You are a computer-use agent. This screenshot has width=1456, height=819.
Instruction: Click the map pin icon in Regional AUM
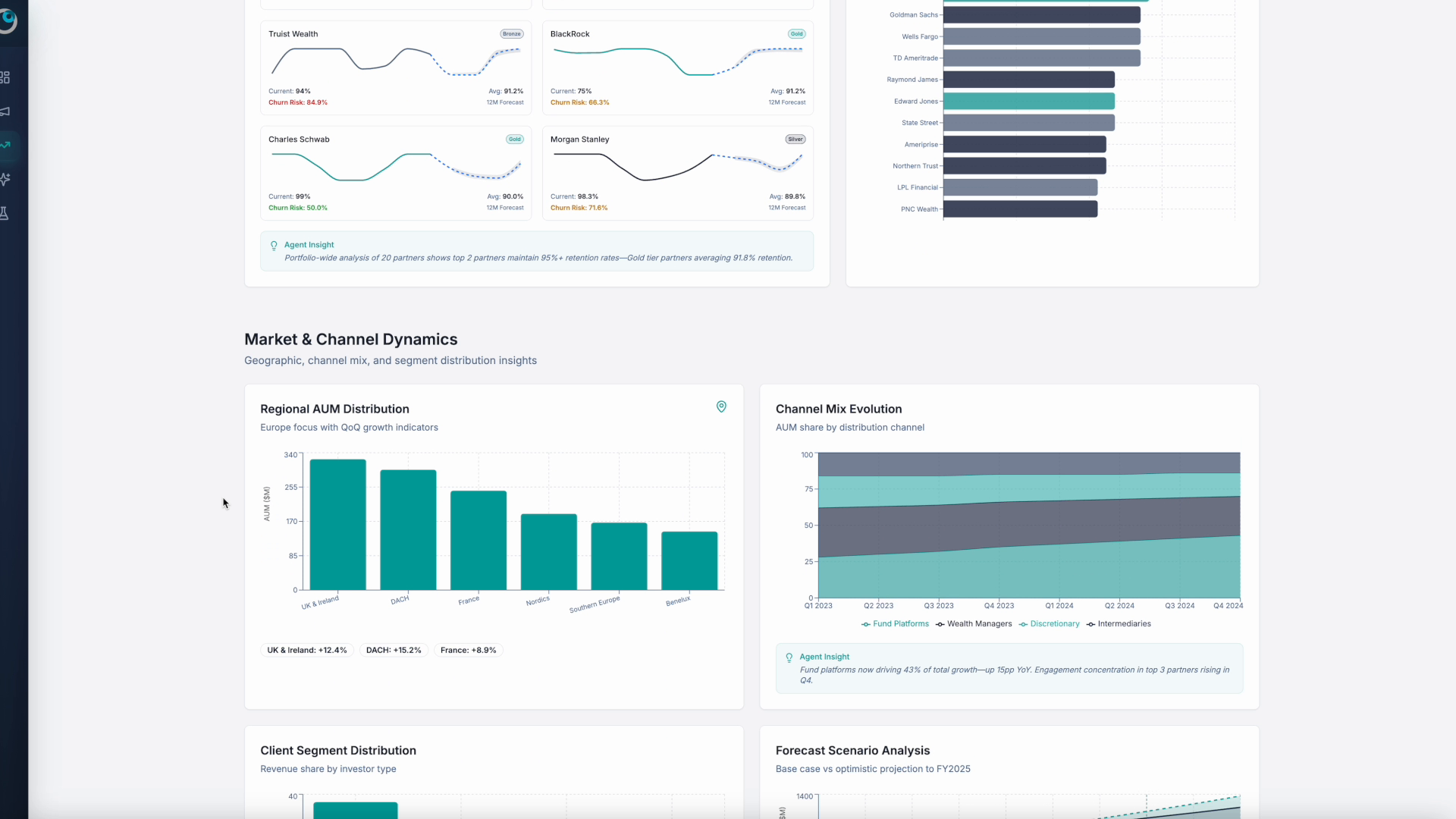tap(721, 407)
